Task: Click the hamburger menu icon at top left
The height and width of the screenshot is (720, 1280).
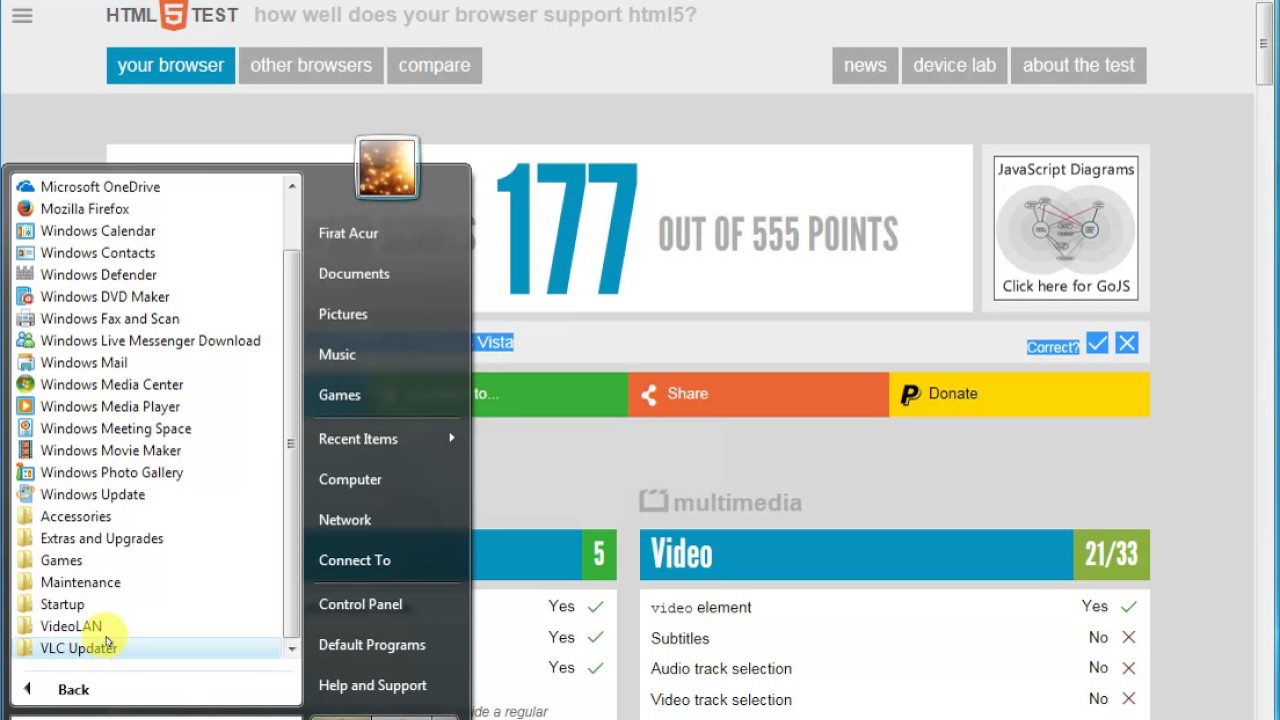Action: coord(22,16)
